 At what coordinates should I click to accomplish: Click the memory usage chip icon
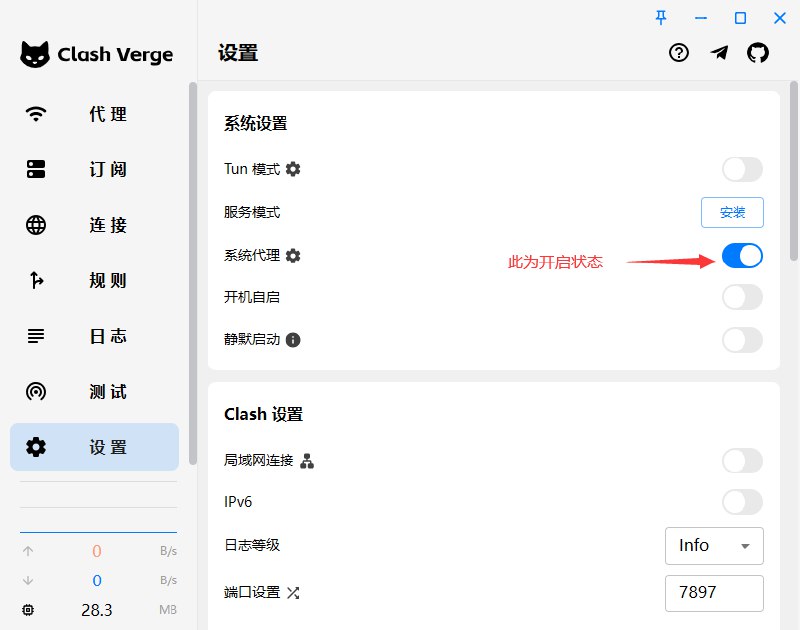click(x=28, y=610)
